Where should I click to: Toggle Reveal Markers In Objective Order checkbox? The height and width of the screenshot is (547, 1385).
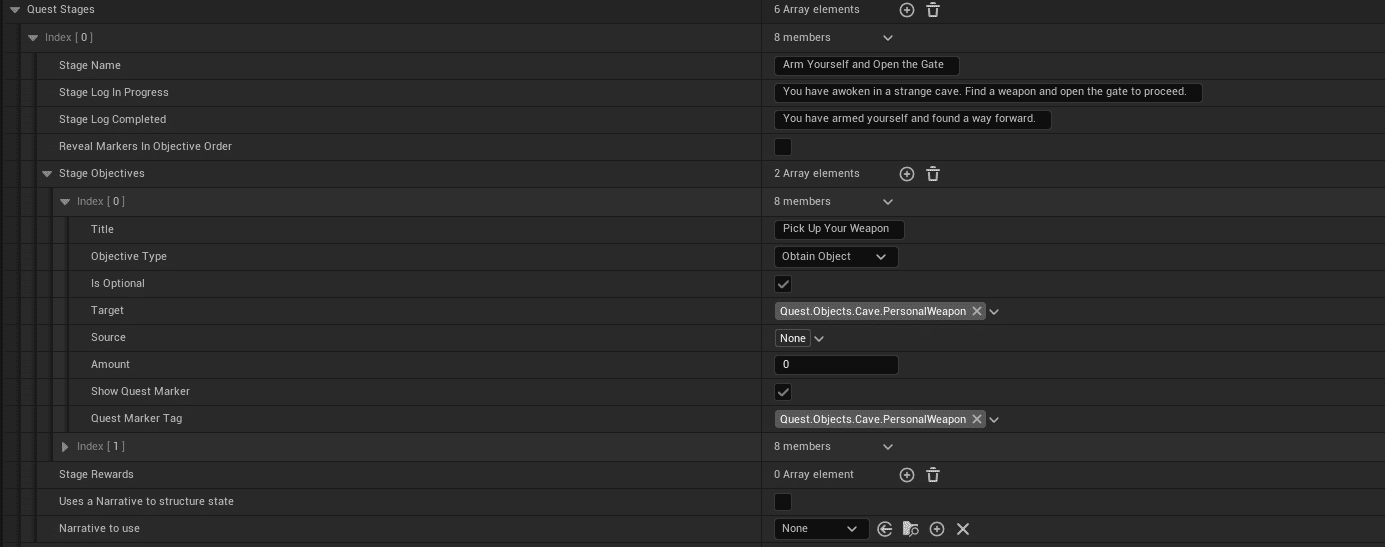(783, 147)
